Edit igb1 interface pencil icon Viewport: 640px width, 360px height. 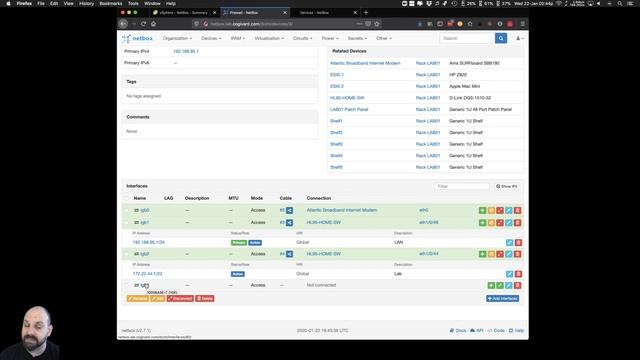pos(509,223)
